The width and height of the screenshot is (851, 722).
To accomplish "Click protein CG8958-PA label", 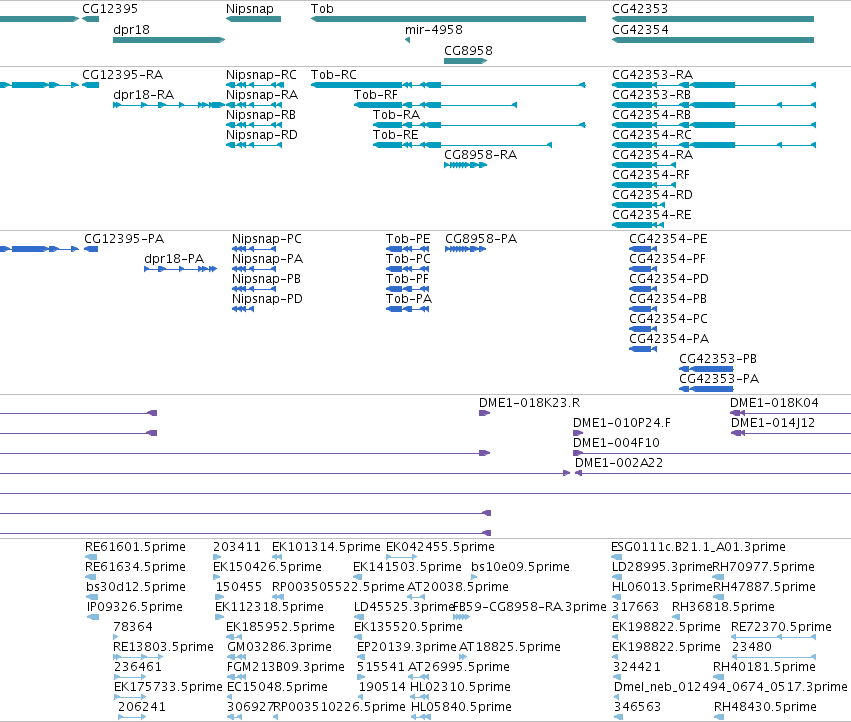I will click(x=481, y=239).
